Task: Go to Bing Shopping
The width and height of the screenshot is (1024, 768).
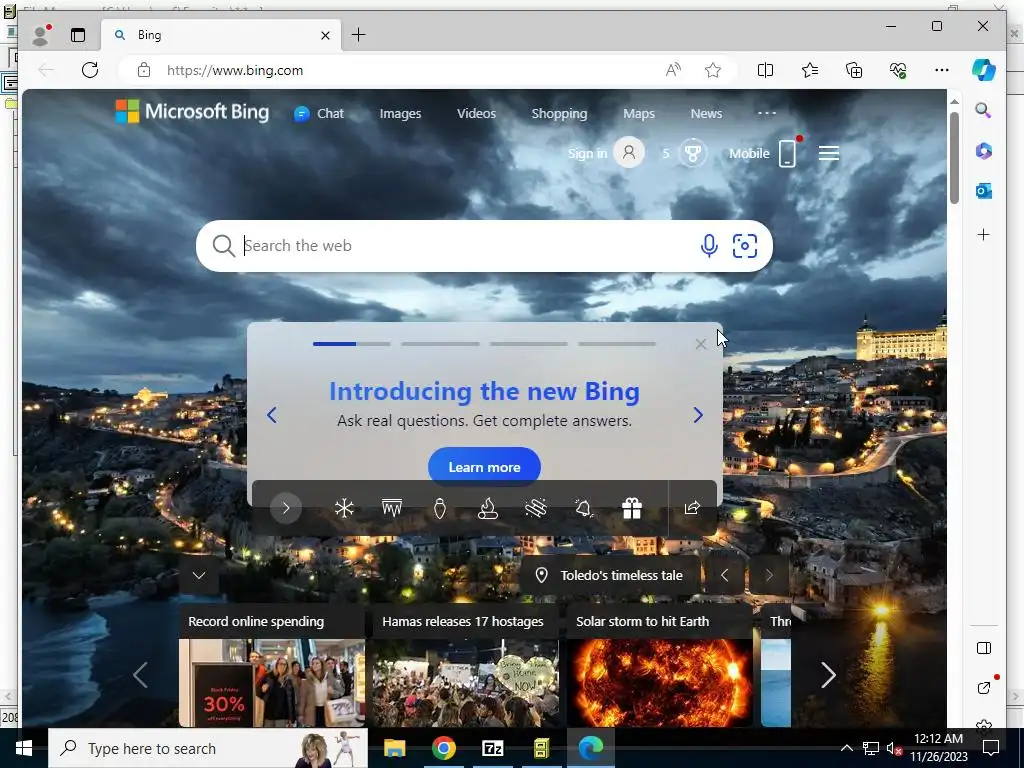Action: 559,114
